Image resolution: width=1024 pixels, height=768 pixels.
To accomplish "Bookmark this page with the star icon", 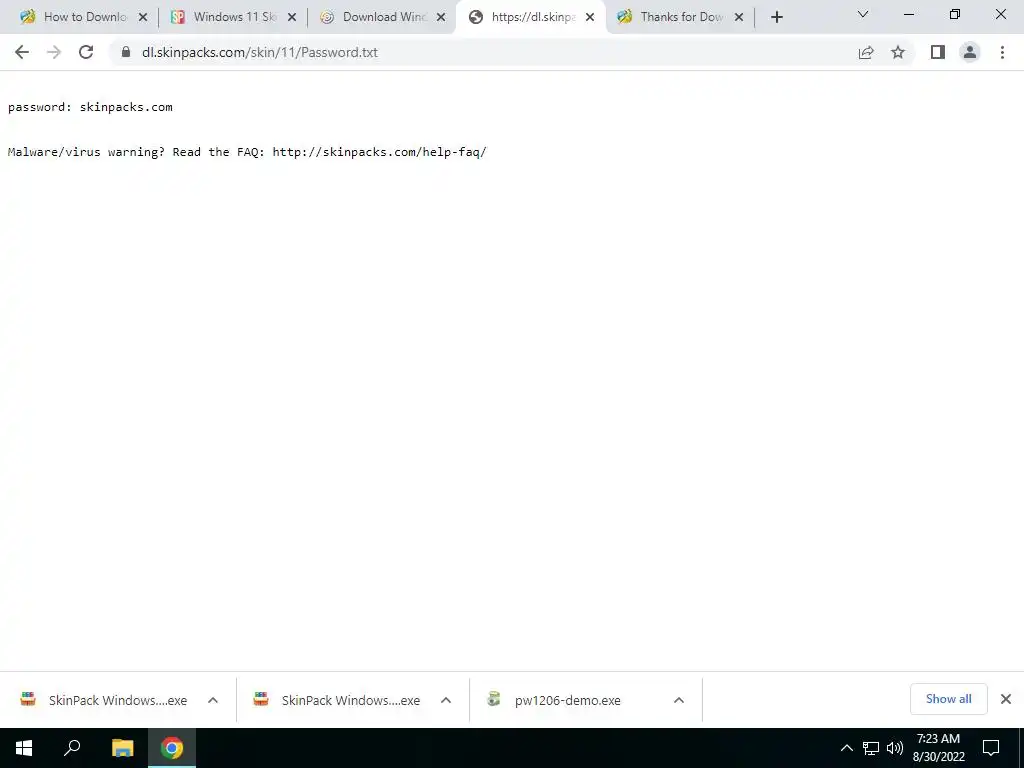I will [898, 52].
